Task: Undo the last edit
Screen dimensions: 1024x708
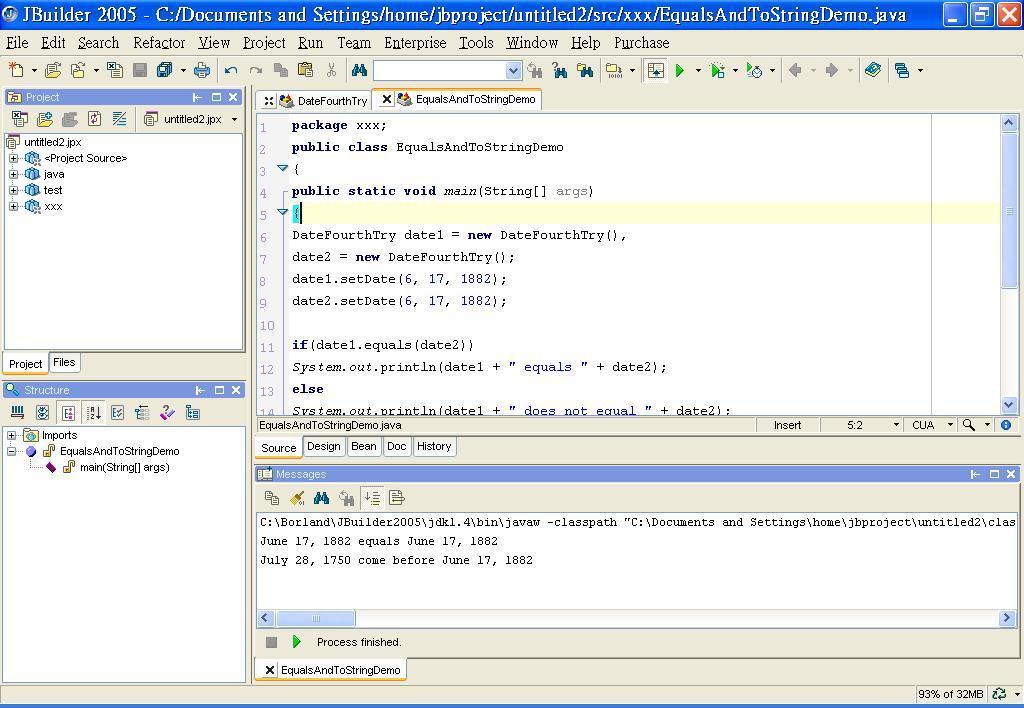Action: click(x=231, y=70)
